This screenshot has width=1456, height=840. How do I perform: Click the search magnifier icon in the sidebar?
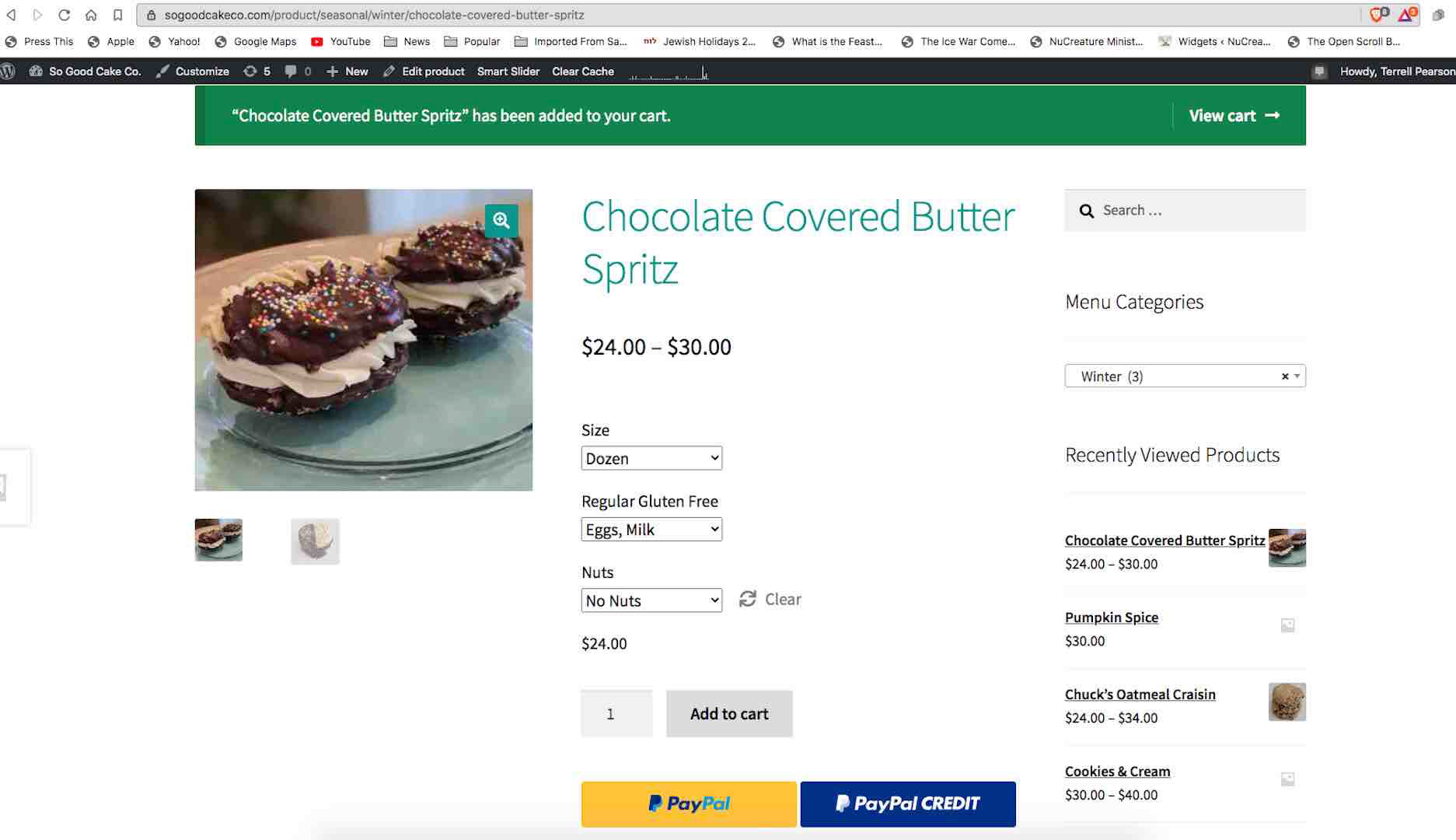[1086, 211]
